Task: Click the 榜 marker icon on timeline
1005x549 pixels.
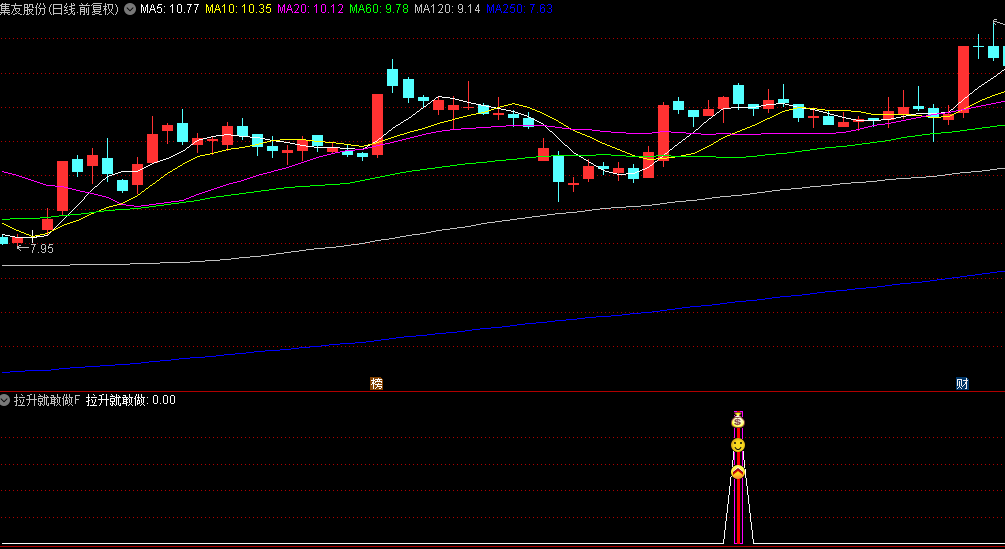Action: (x=376, y=384)
